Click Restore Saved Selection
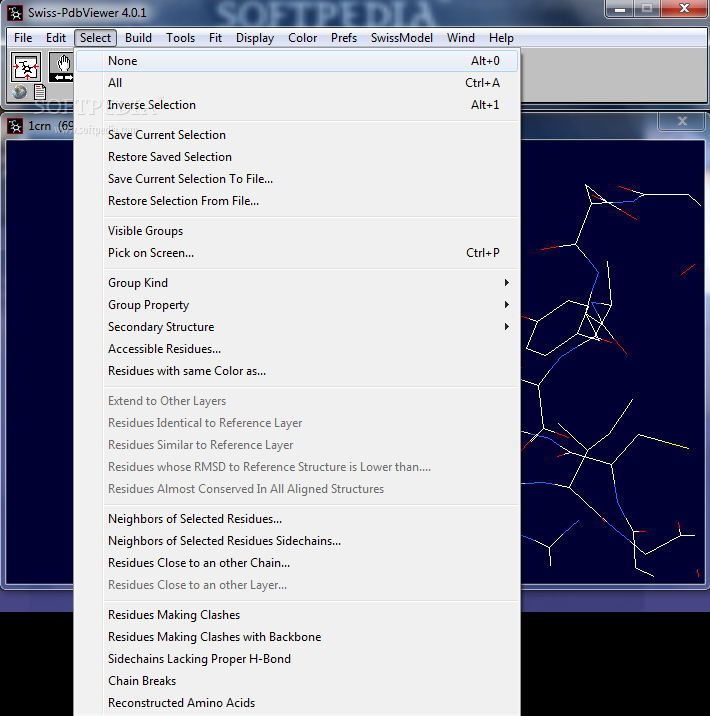710x716 pixels. [x=297, y=157]
